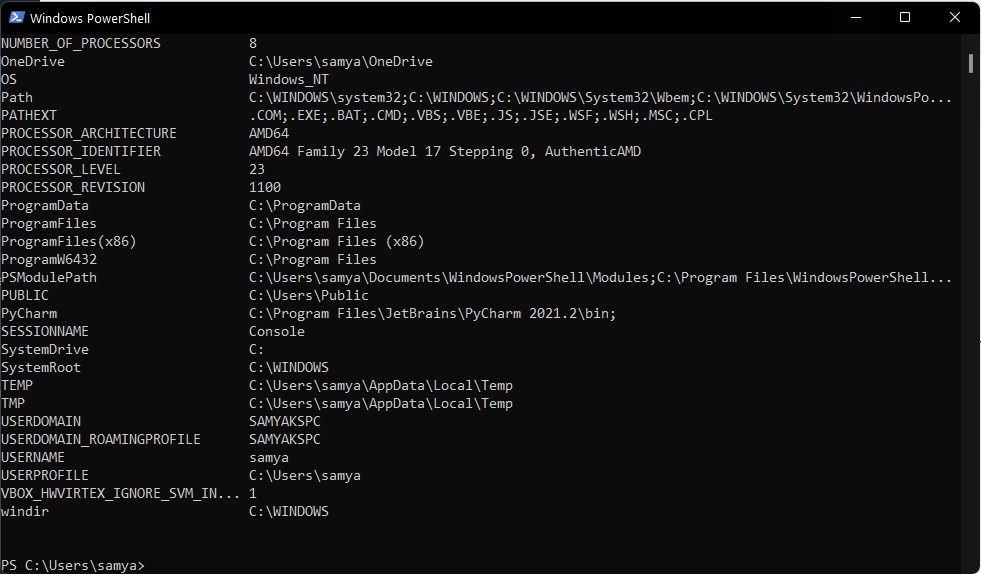Click the PowerShell icon in the title bar
The width and height of the screenshot is (981, 574).
(15, 17)
